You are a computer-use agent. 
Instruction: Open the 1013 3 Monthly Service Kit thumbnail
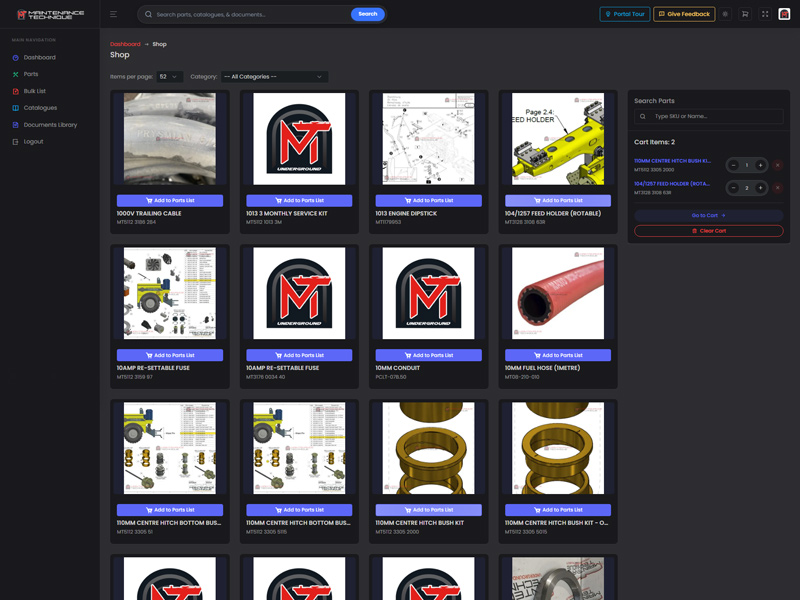coord(299,139)
